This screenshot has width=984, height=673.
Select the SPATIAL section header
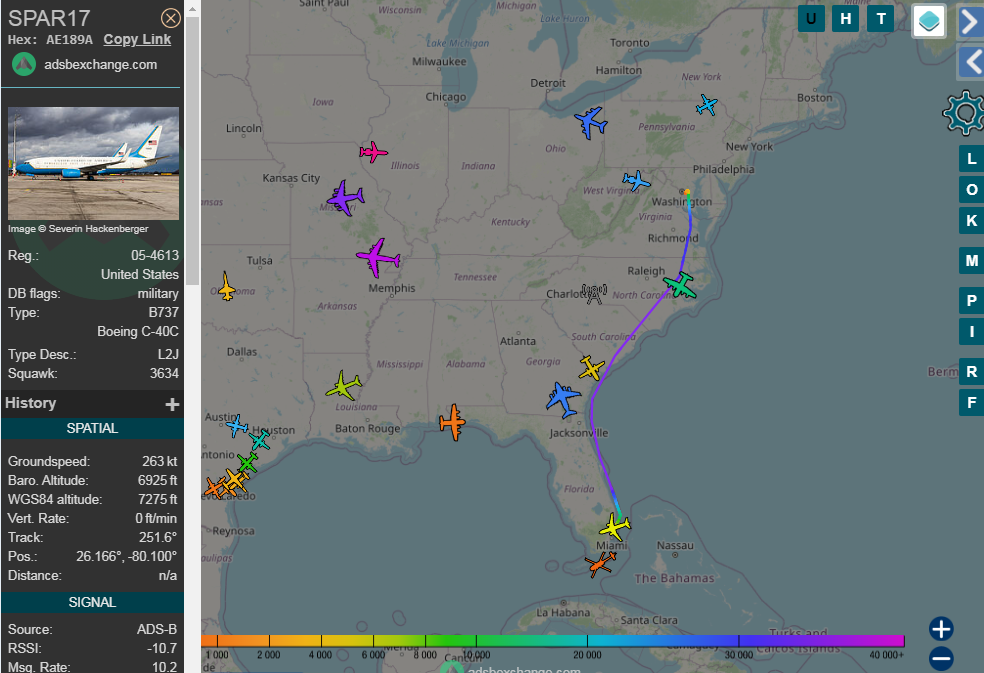pos(92,428)
